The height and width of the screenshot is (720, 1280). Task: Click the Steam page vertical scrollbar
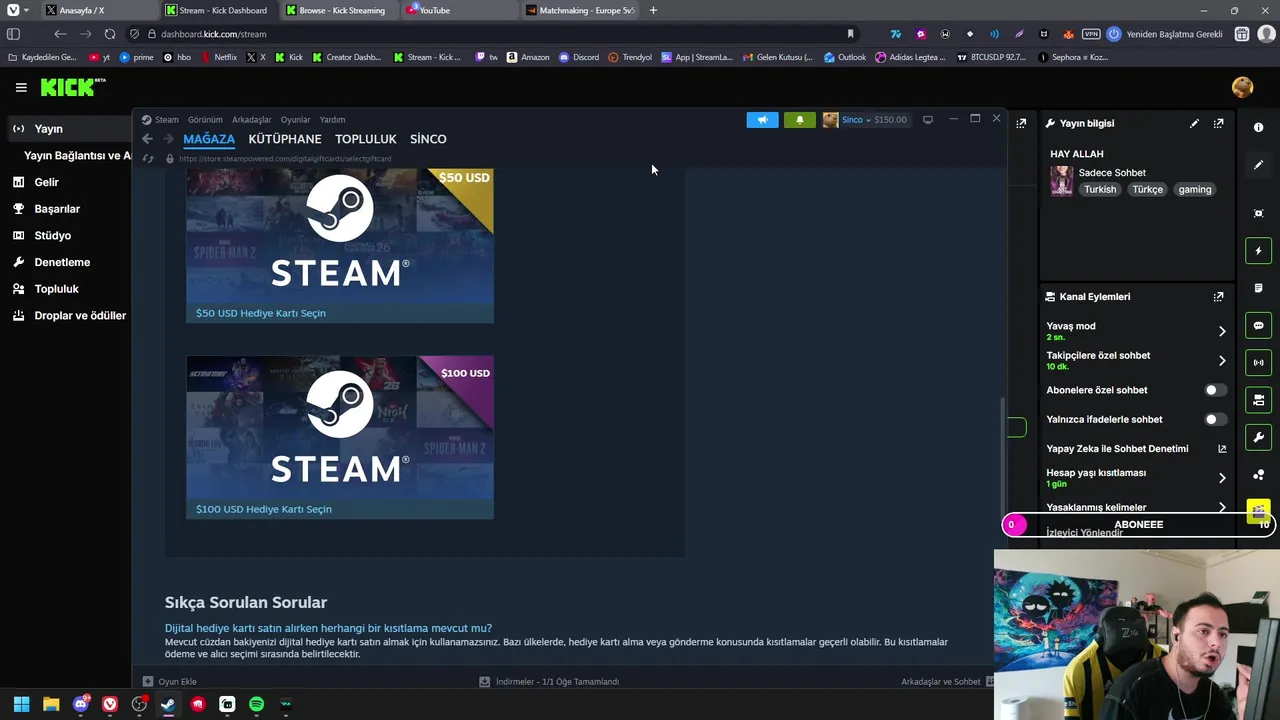[1004, 455]
